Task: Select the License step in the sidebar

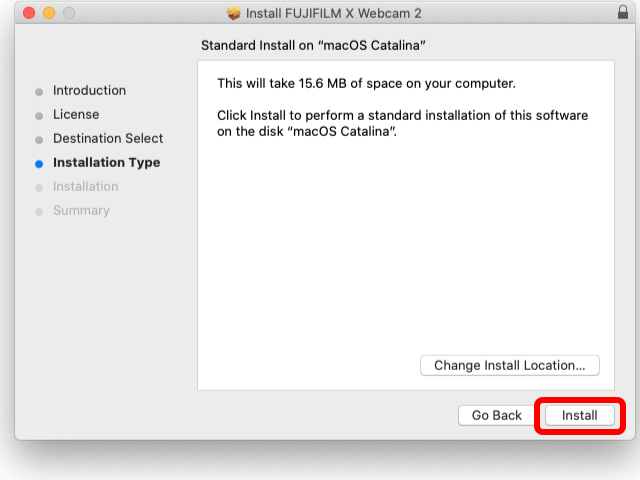Action: pyautogui.click(x=76, y=114)
